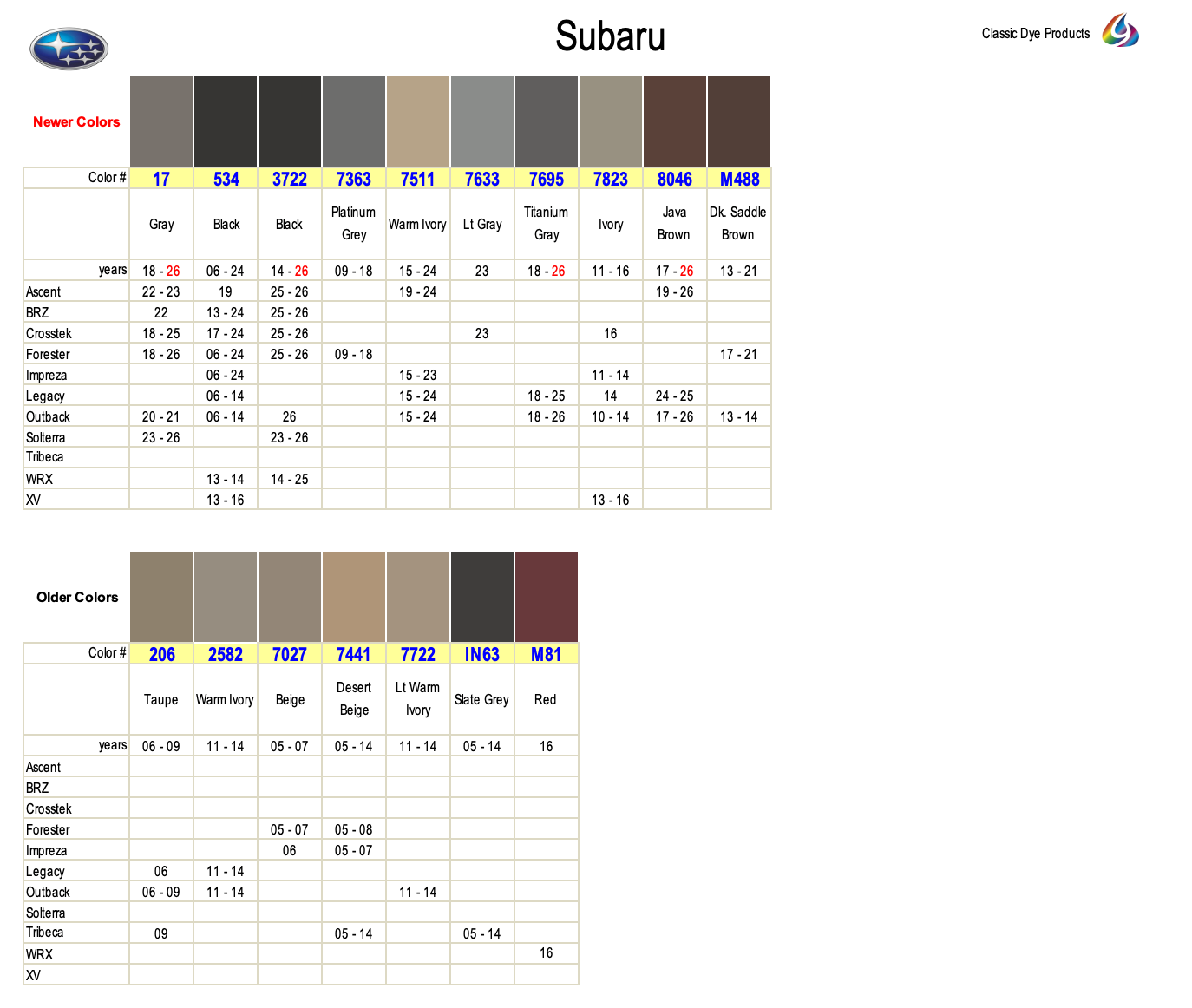Choose the Warm Ivory 7511 swatch
Image resolution: width=1192 pixels, height=1008 pixels.
[x=418, y=121]
